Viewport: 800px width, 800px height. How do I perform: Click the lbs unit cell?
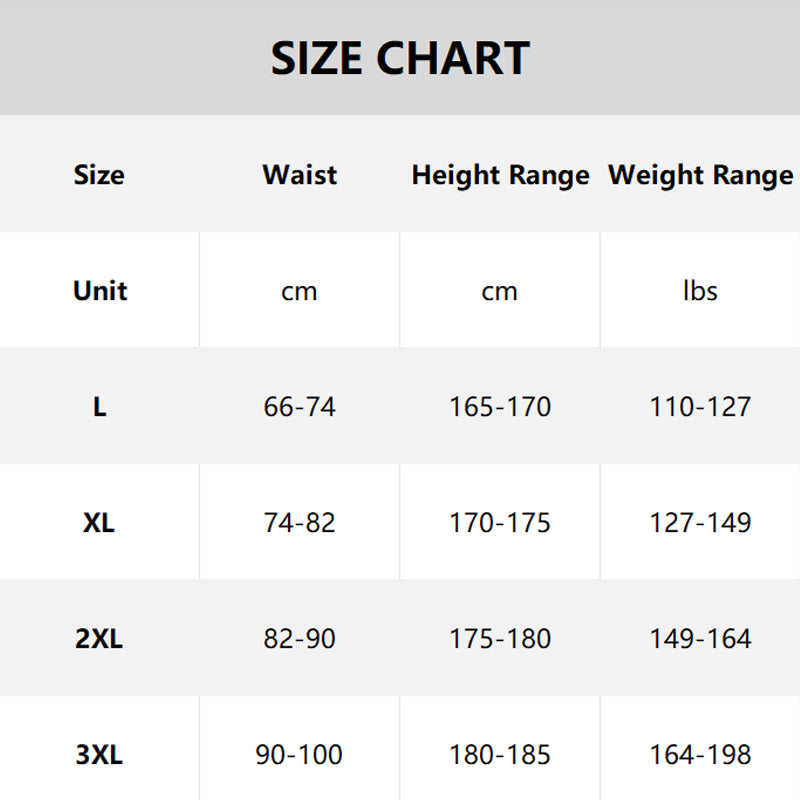pyautogui.click(x=700, y=291)
